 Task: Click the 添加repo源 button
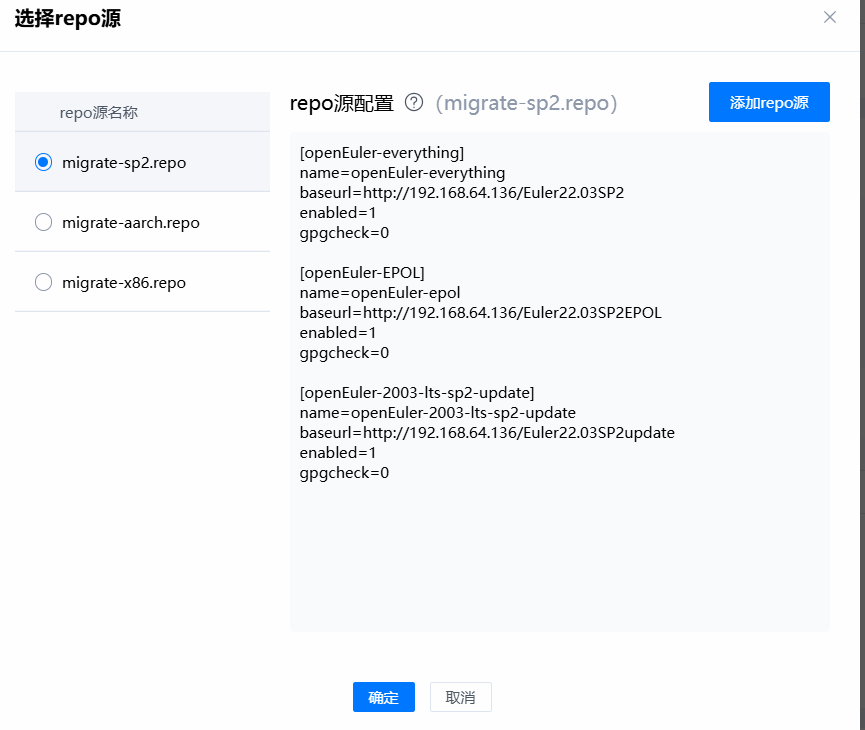tap(769, 102)
